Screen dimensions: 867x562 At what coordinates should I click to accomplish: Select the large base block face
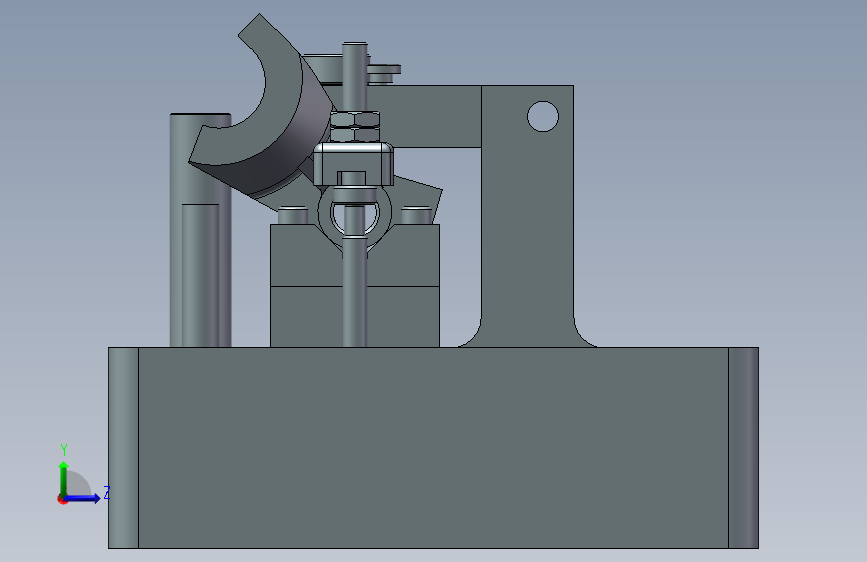pos(433,448)
